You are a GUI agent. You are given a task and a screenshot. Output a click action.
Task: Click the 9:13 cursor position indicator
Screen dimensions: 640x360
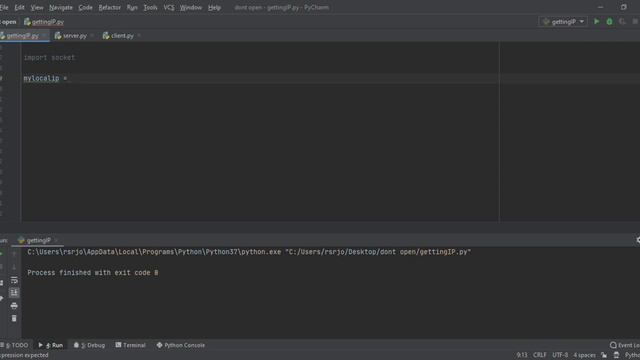[x=522, y=355]
